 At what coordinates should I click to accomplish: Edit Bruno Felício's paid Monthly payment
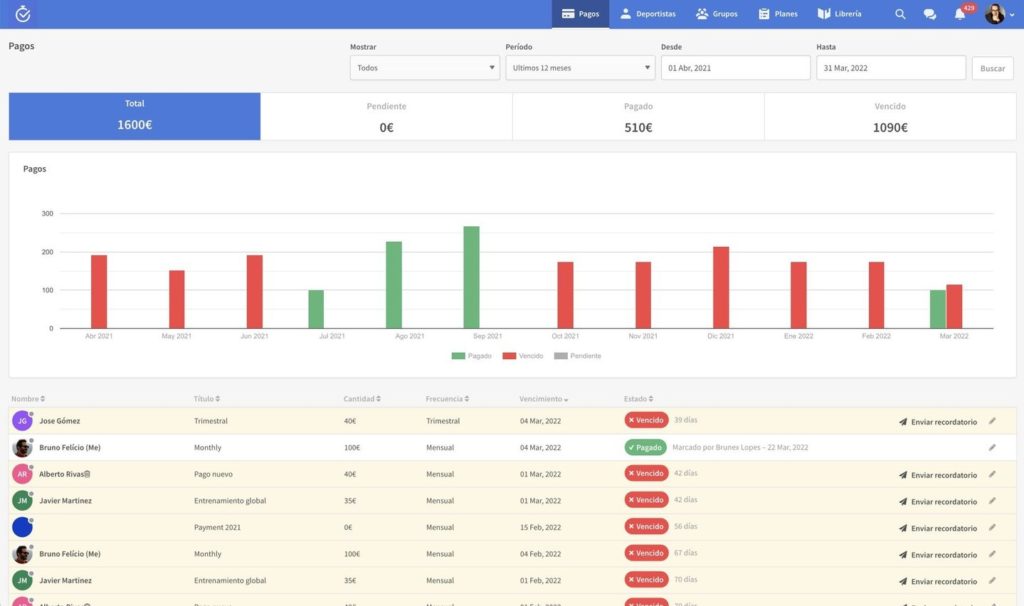point(992,448)
